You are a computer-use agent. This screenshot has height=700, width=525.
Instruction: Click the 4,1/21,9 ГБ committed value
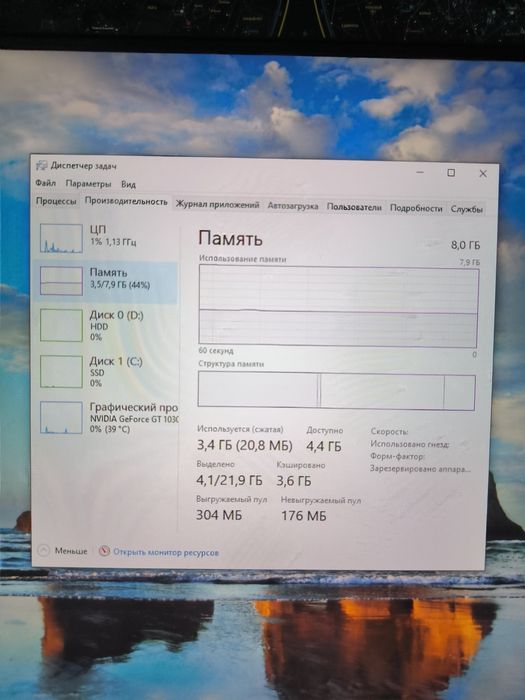tap(229, 480)
